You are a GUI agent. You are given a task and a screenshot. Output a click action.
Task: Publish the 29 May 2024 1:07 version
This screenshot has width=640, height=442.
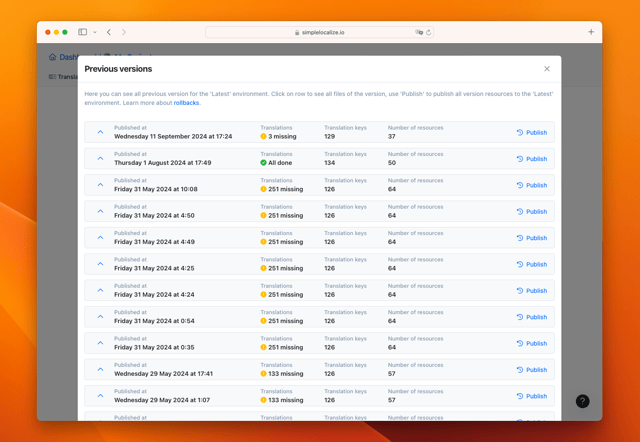[532, 396]
